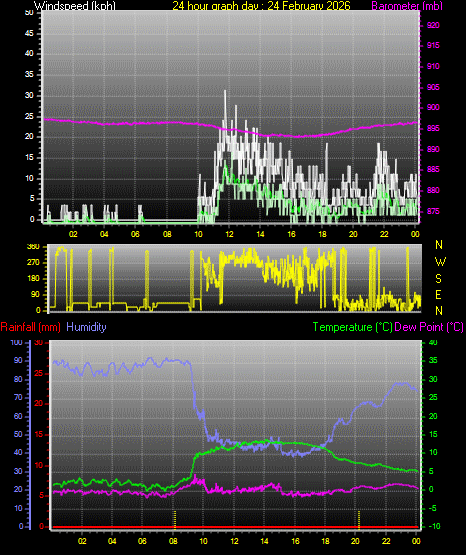466x555 pixels.
Task: Click the 90 wind direction axis value
Action: click(35, 294)
